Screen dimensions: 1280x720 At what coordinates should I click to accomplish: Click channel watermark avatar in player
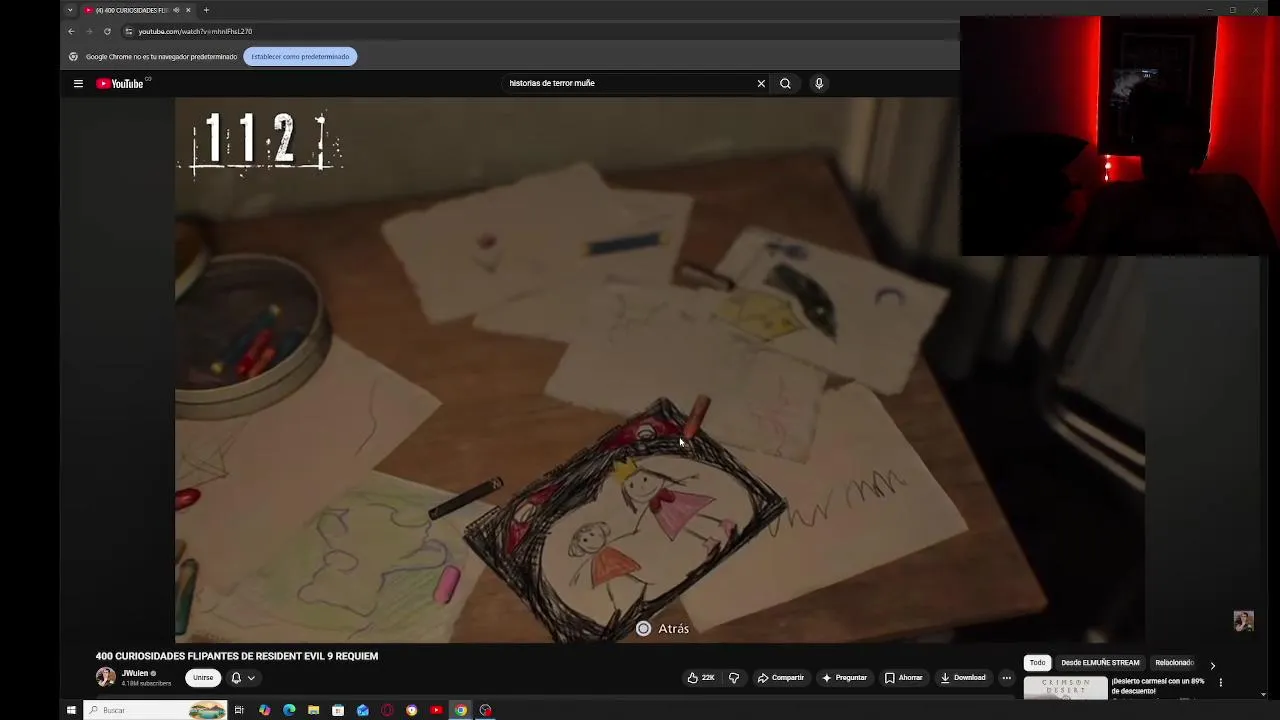(1243, 621)
